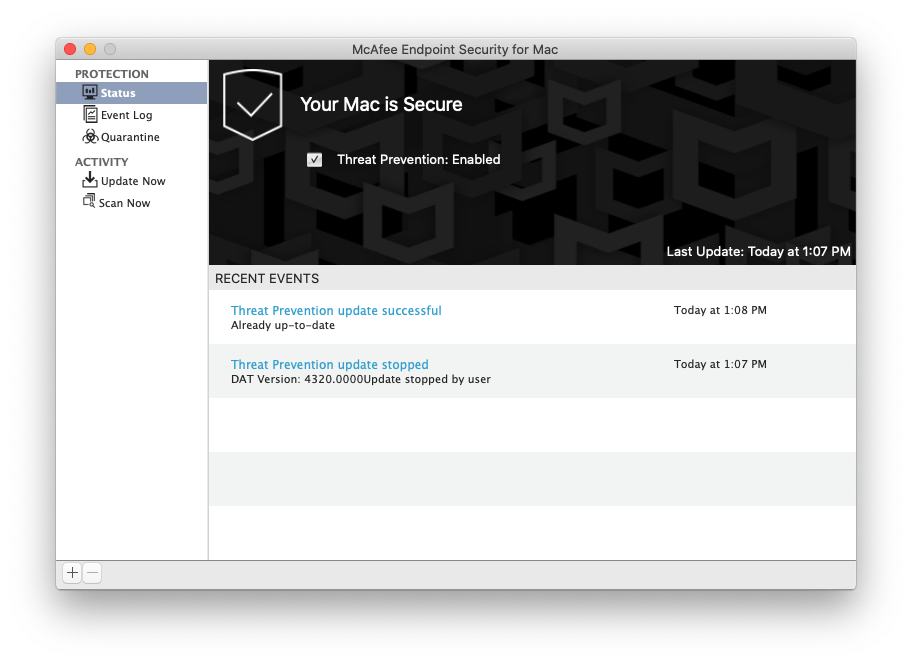Click the "Last Update" time text
This screenshot has height=664, width=912.
(758, 252)
